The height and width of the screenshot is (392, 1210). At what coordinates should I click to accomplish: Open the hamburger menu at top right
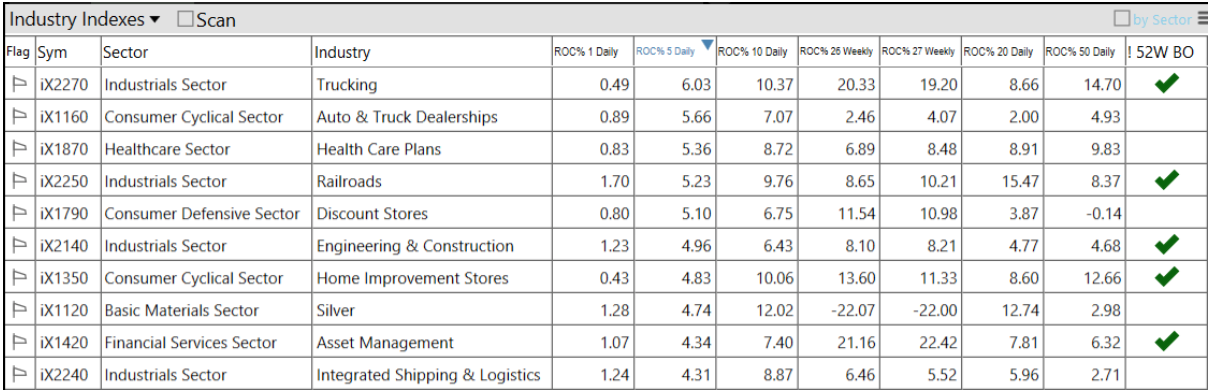click(x=1201, y=19)
